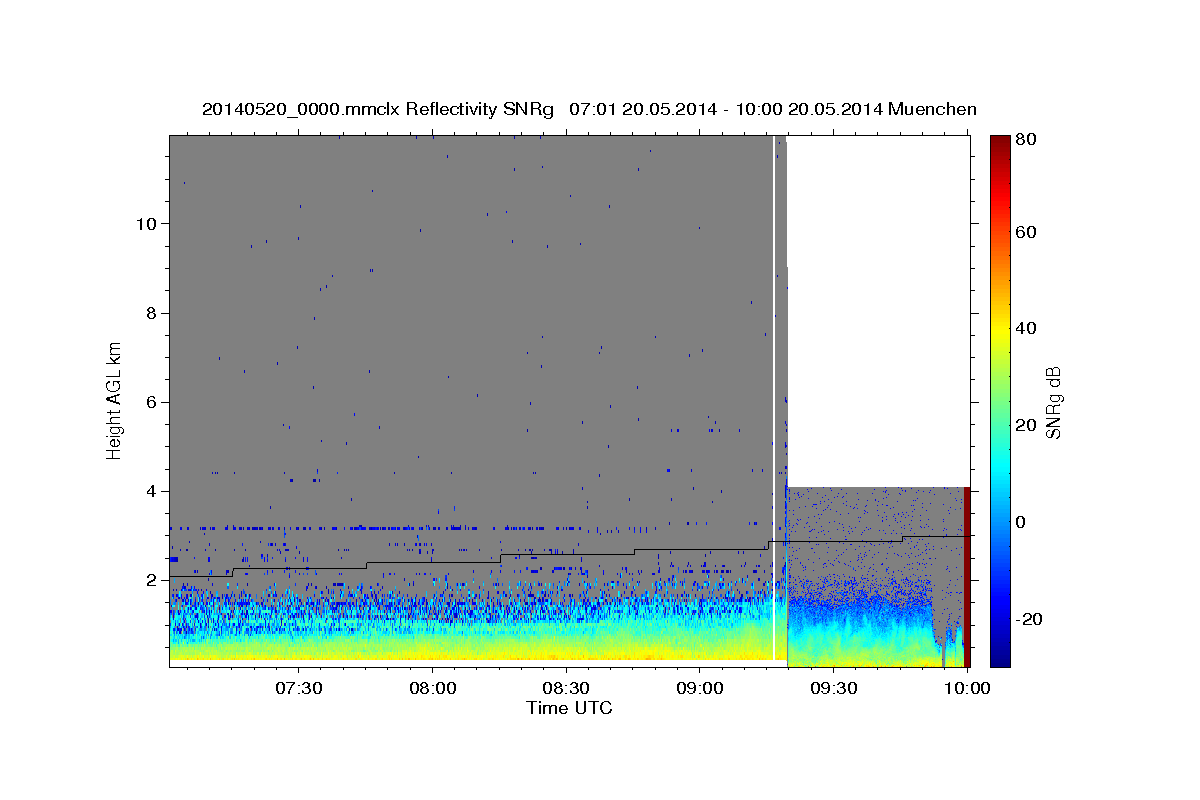The width and height of the screenshot is (1200, 800).
Task: Click the 'Height AGL km' axis label
Action: tap(115, 401)
